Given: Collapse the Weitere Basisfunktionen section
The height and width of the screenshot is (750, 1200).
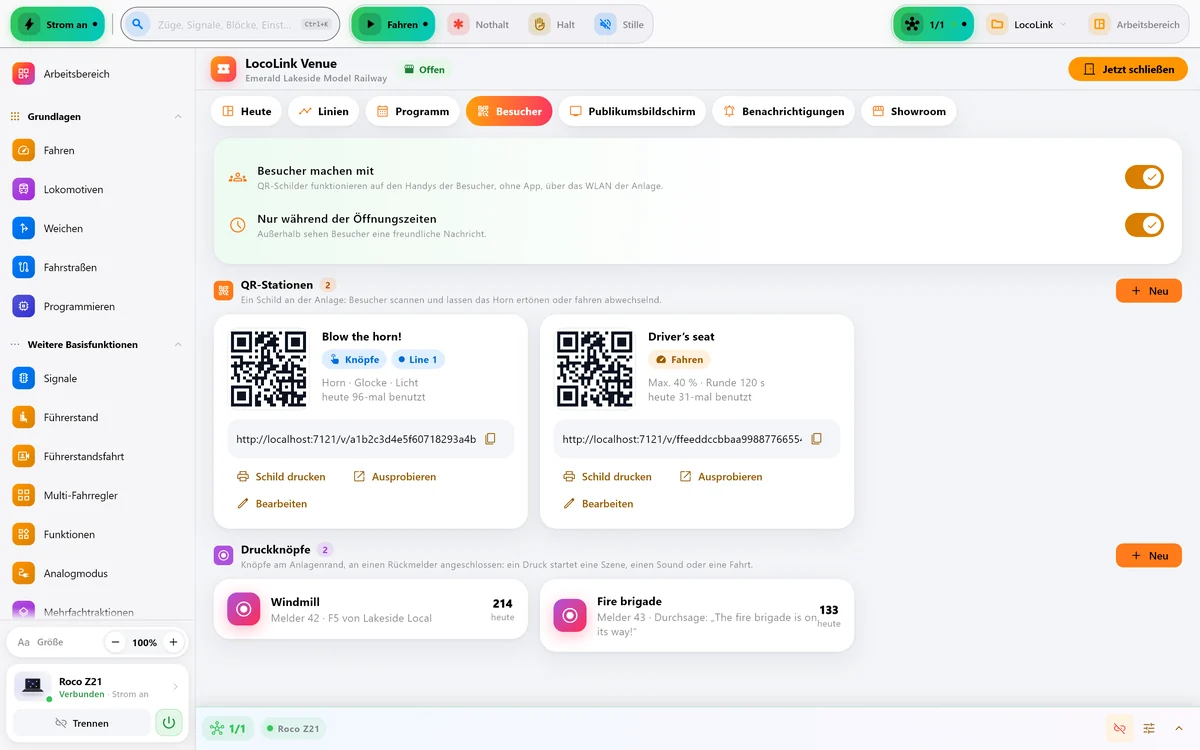Looking at the screenshot, I should [x=178, y=345].
